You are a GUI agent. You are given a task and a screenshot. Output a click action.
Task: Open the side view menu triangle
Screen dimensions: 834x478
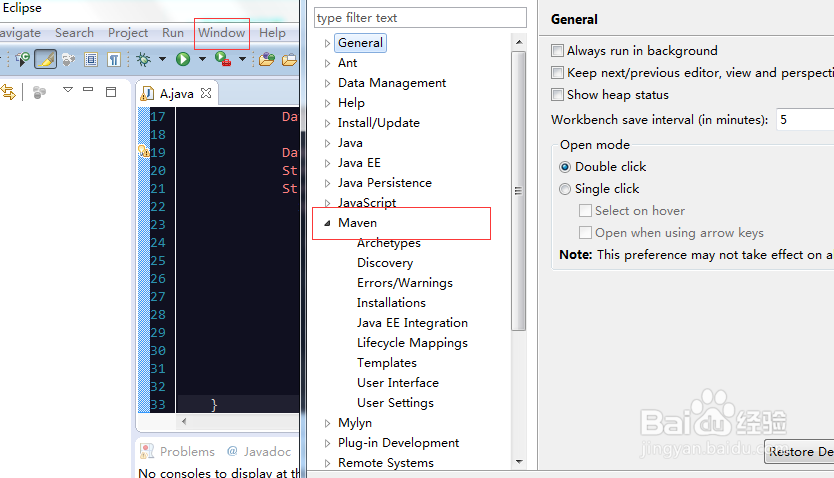[68, 90]
